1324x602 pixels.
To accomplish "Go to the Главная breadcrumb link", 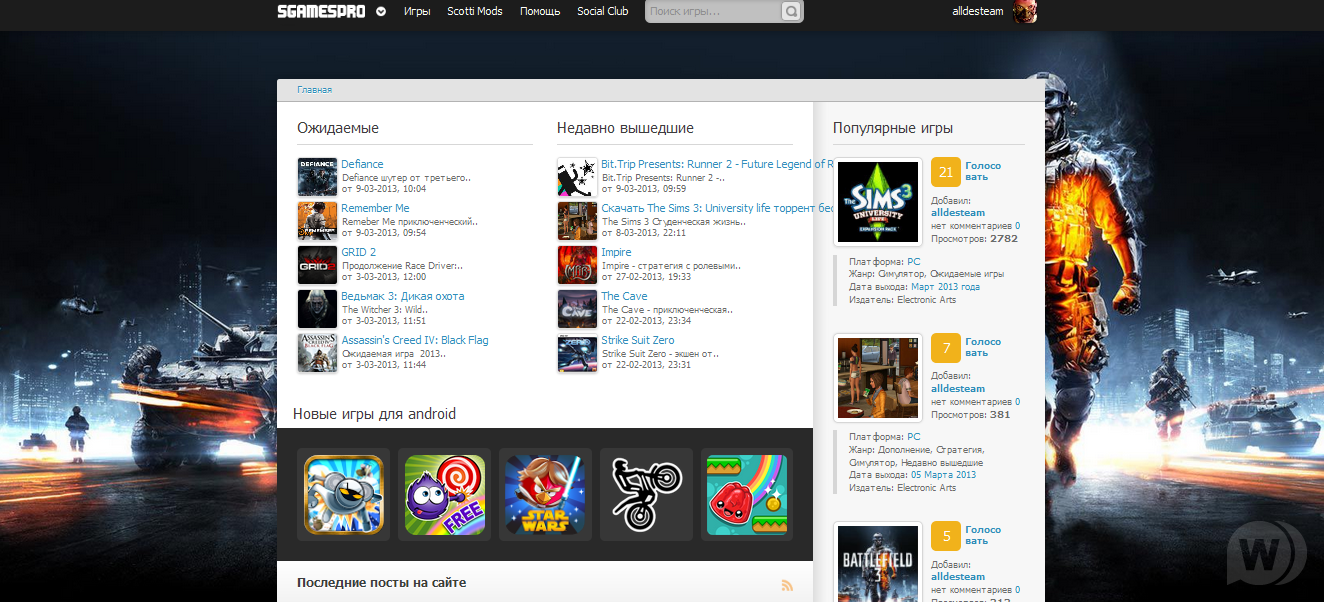I will [x=314, y=90].
